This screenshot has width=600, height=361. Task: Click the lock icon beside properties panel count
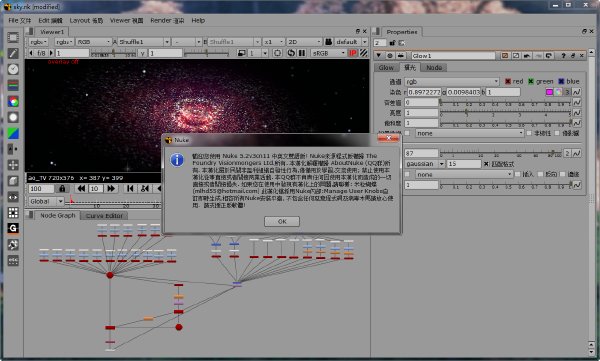tap(392, 43)
